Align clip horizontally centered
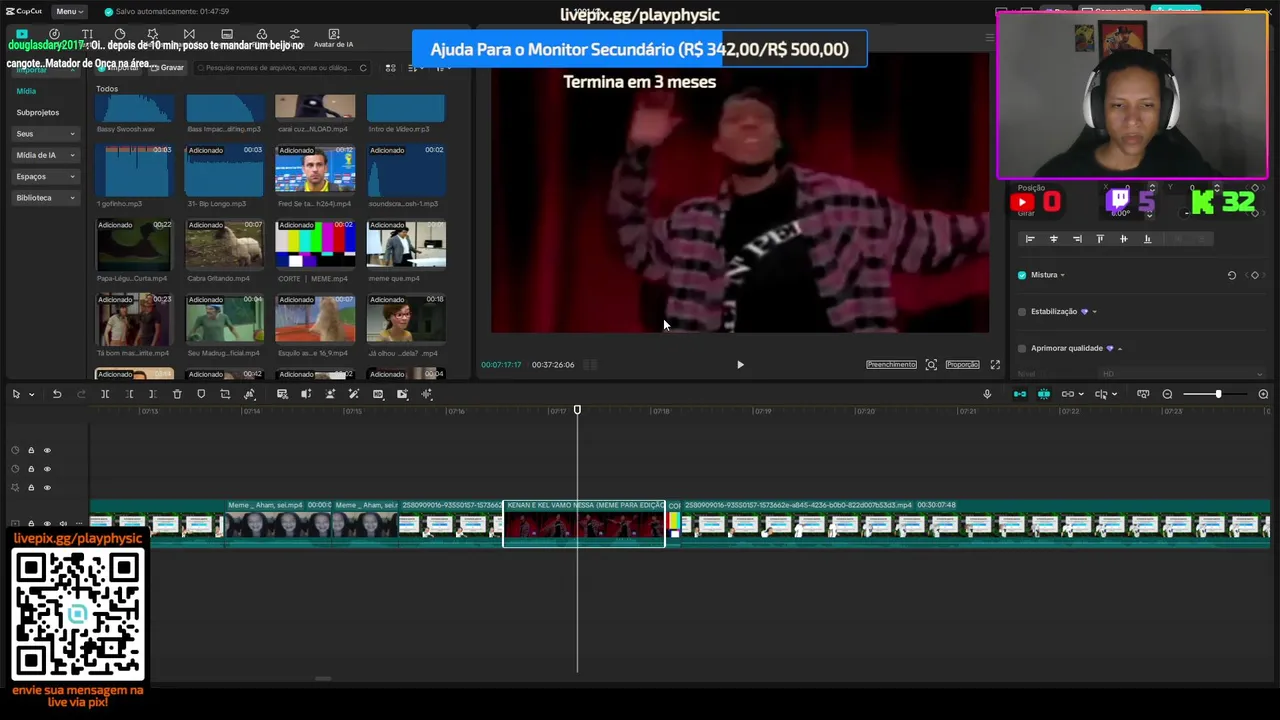1280x720 pixels. 1053,239
